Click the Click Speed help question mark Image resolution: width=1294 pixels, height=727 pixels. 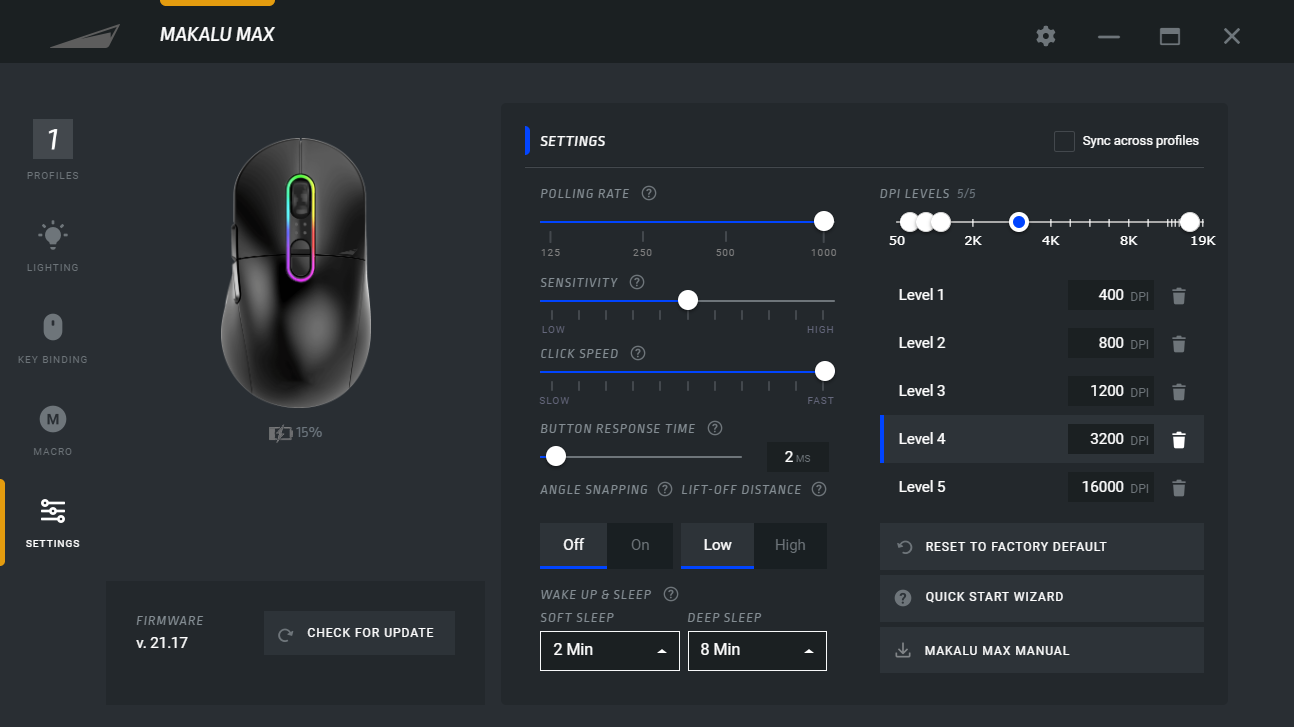point(638,354)
